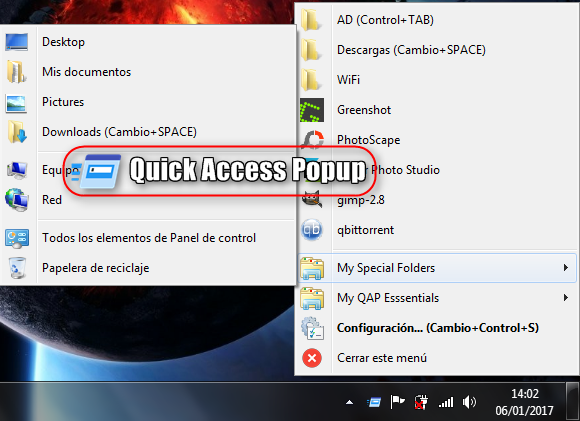Click the Quick Access Popup tray icon

[x=374, y=402]
